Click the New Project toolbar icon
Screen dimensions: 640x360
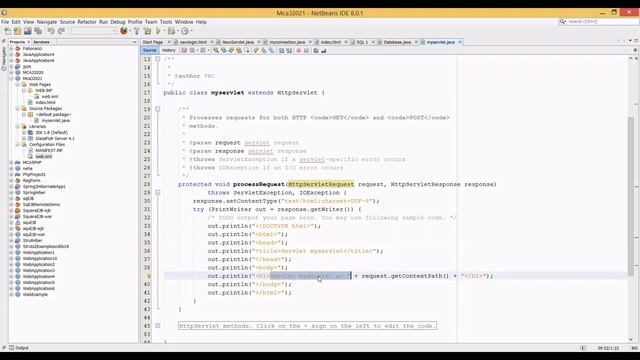point(17,31)
